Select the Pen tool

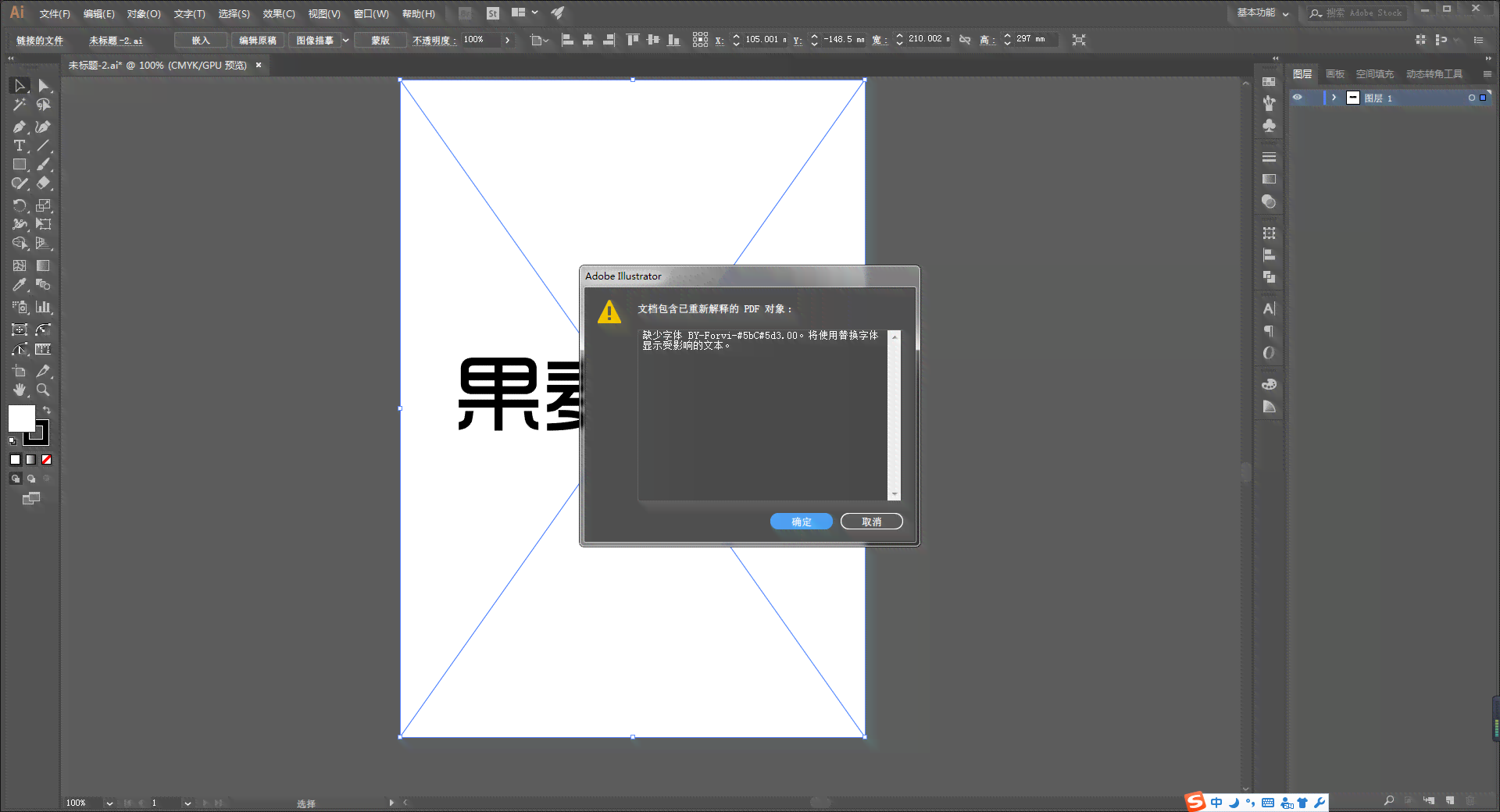click(20, 126)
